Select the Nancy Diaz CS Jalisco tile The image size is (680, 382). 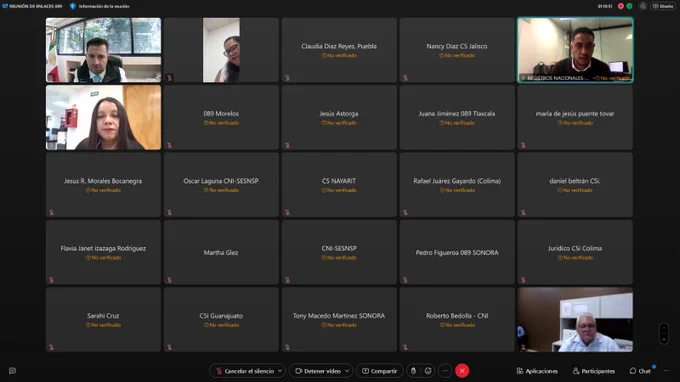[x=457, y=50]
